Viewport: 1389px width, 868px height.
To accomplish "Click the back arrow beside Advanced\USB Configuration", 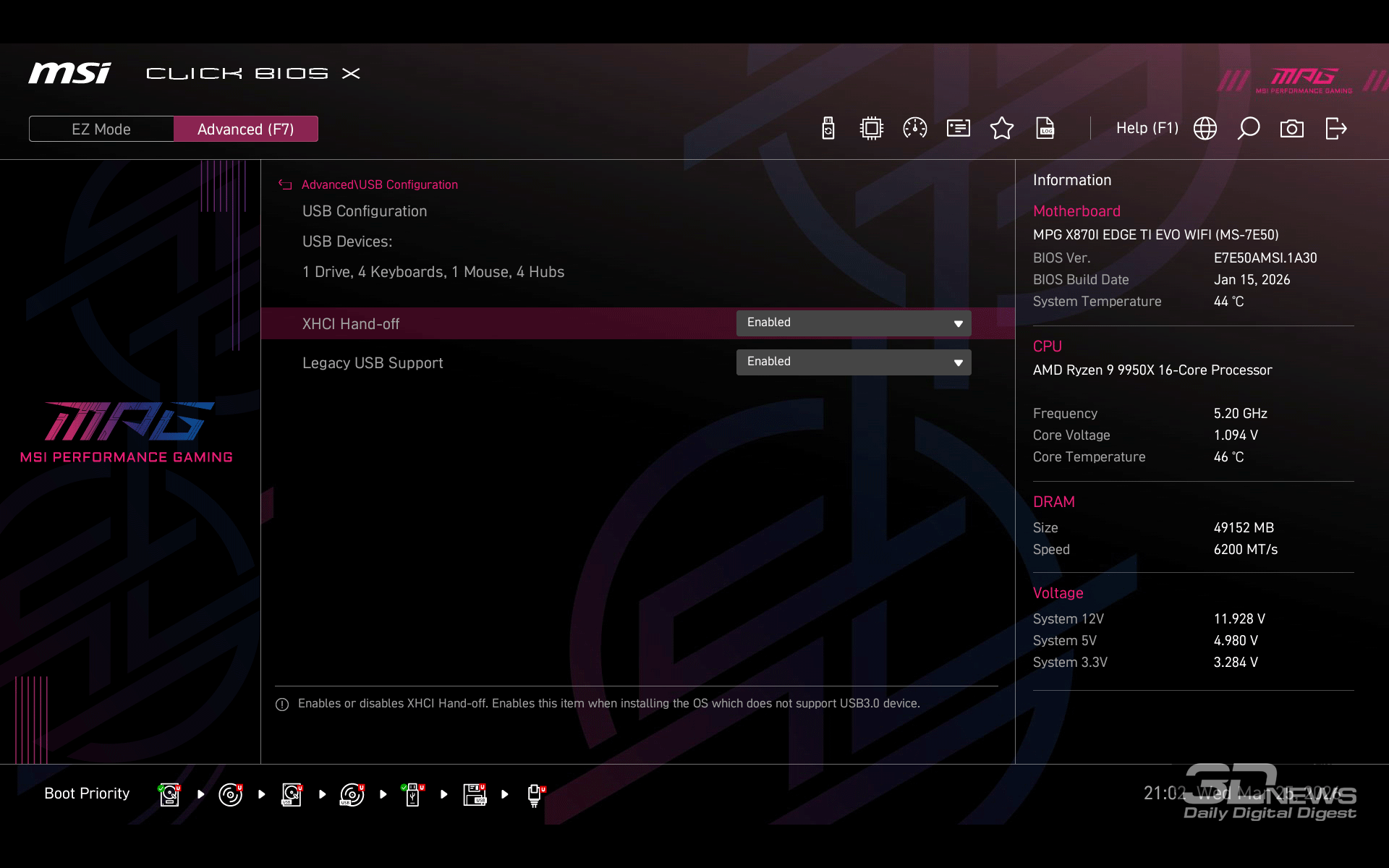I will [285, 185].
